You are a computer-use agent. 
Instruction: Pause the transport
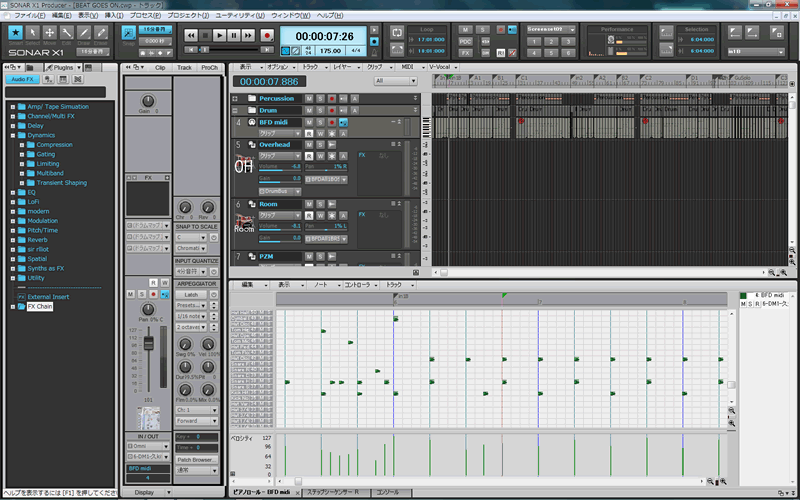[x=234, y=35]
